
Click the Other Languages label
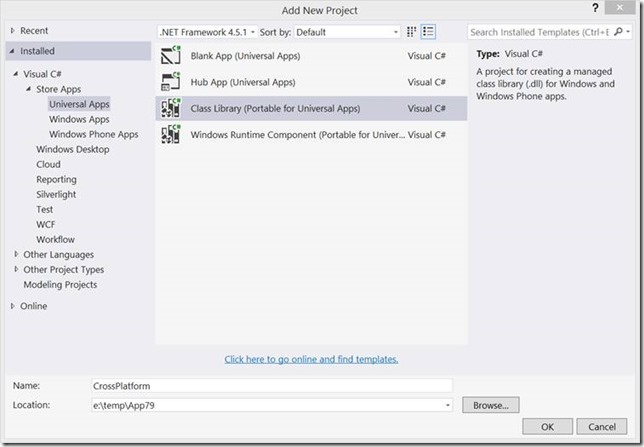click(58, 255)
